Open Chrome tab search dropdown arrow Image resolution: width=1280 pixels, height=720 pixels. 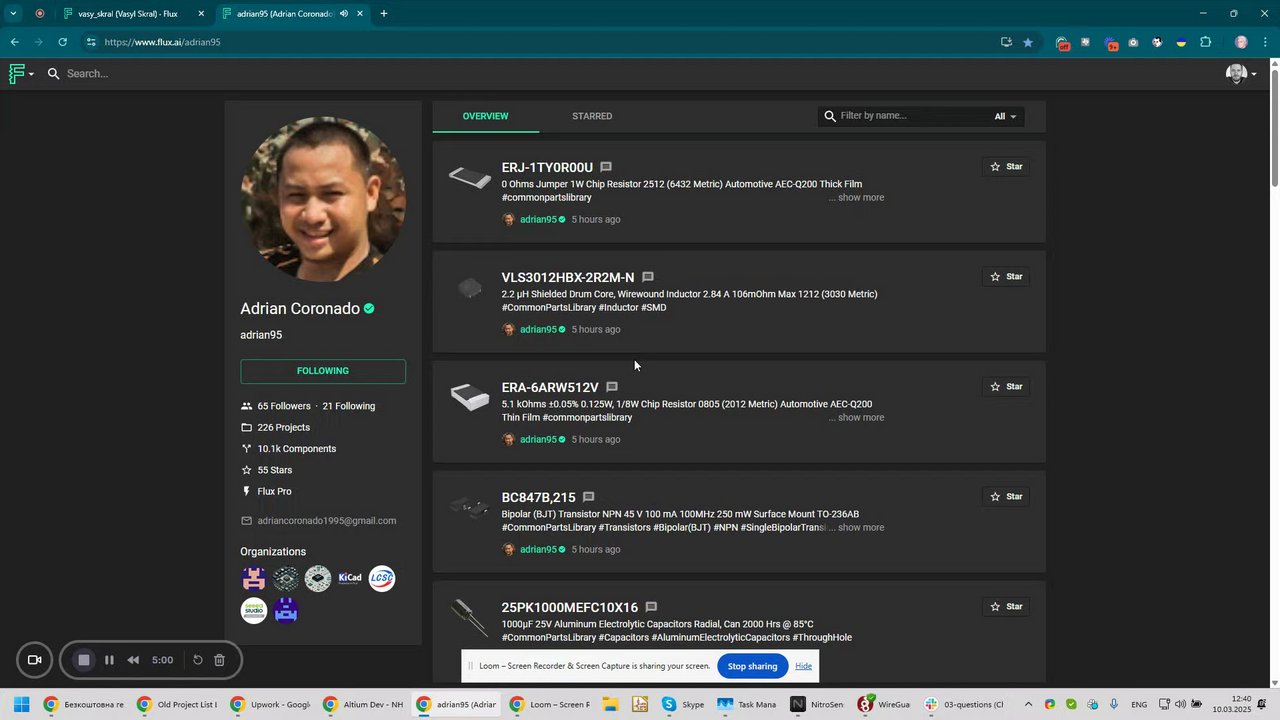coord(13,14)
